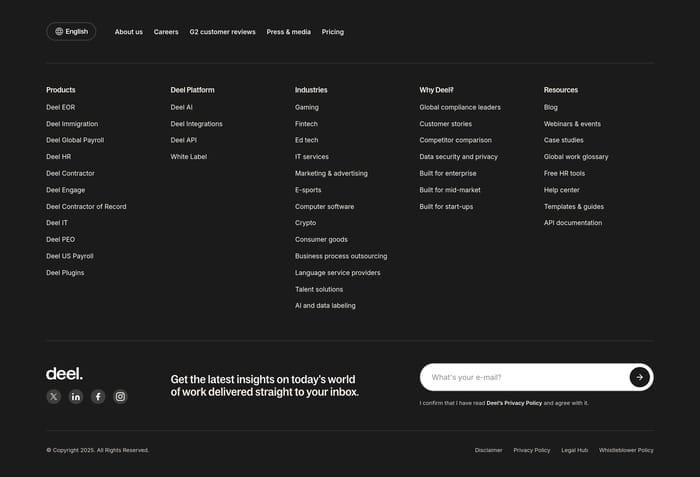
Task: Go to IT services
Action: 312,157
